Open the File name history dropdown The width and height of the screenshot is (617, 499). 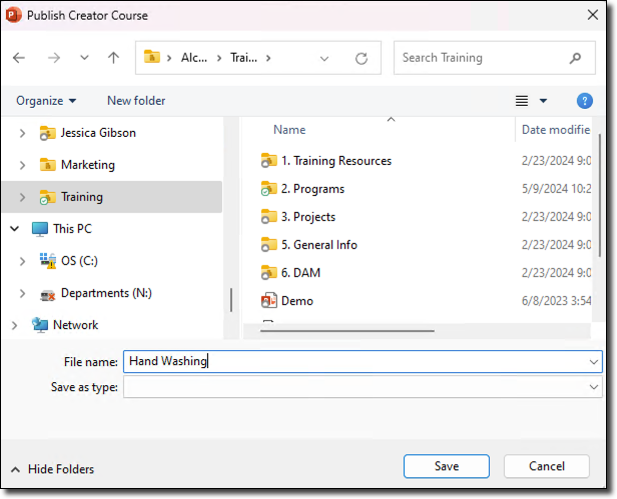pyautogui.click(x=594, y=362)
